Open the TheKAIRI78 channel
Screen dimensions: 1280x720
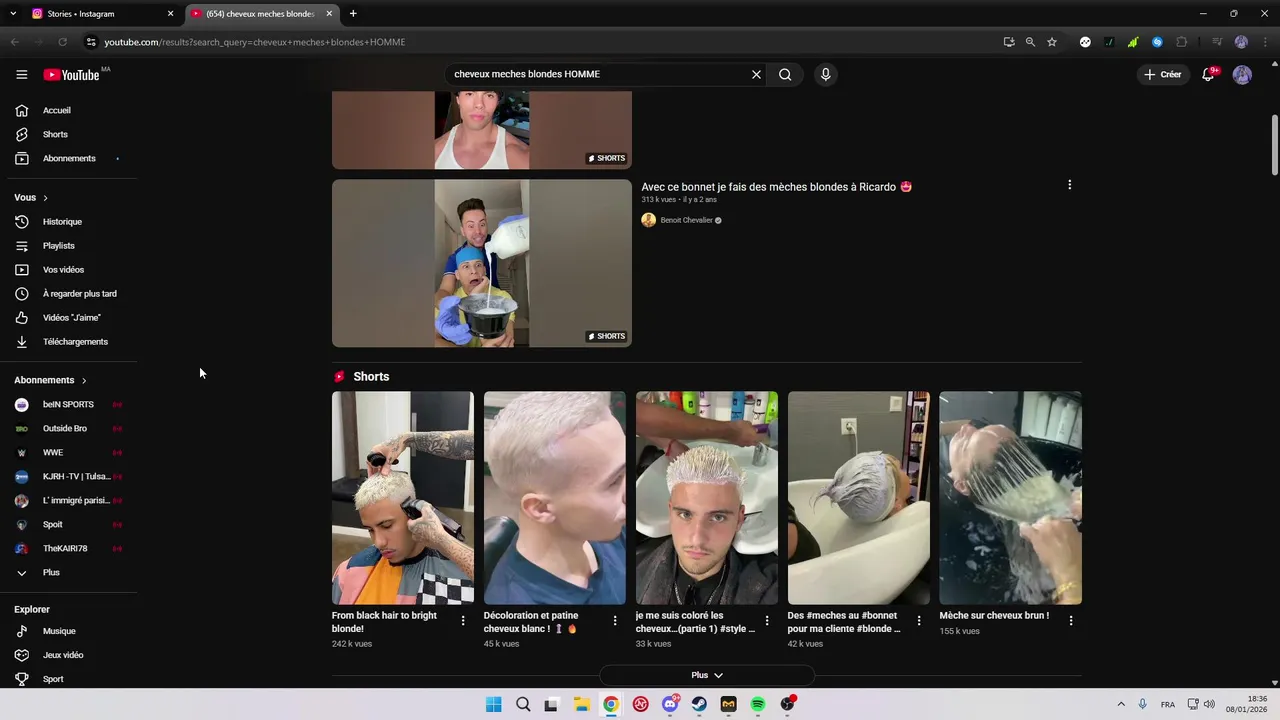68,548
